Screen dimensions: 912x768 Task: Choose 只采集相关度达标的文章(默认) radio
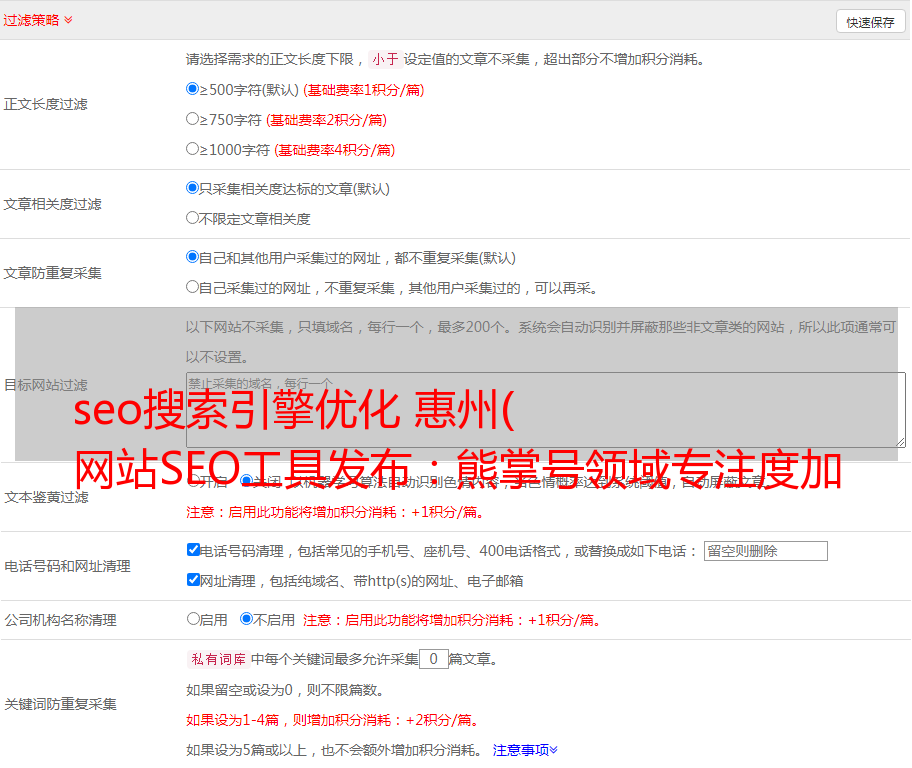(x=192, y=188)
